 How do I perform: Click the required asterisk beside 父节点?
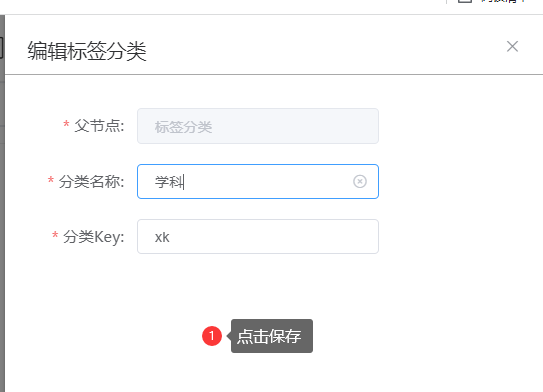click(x=66, y=124)
